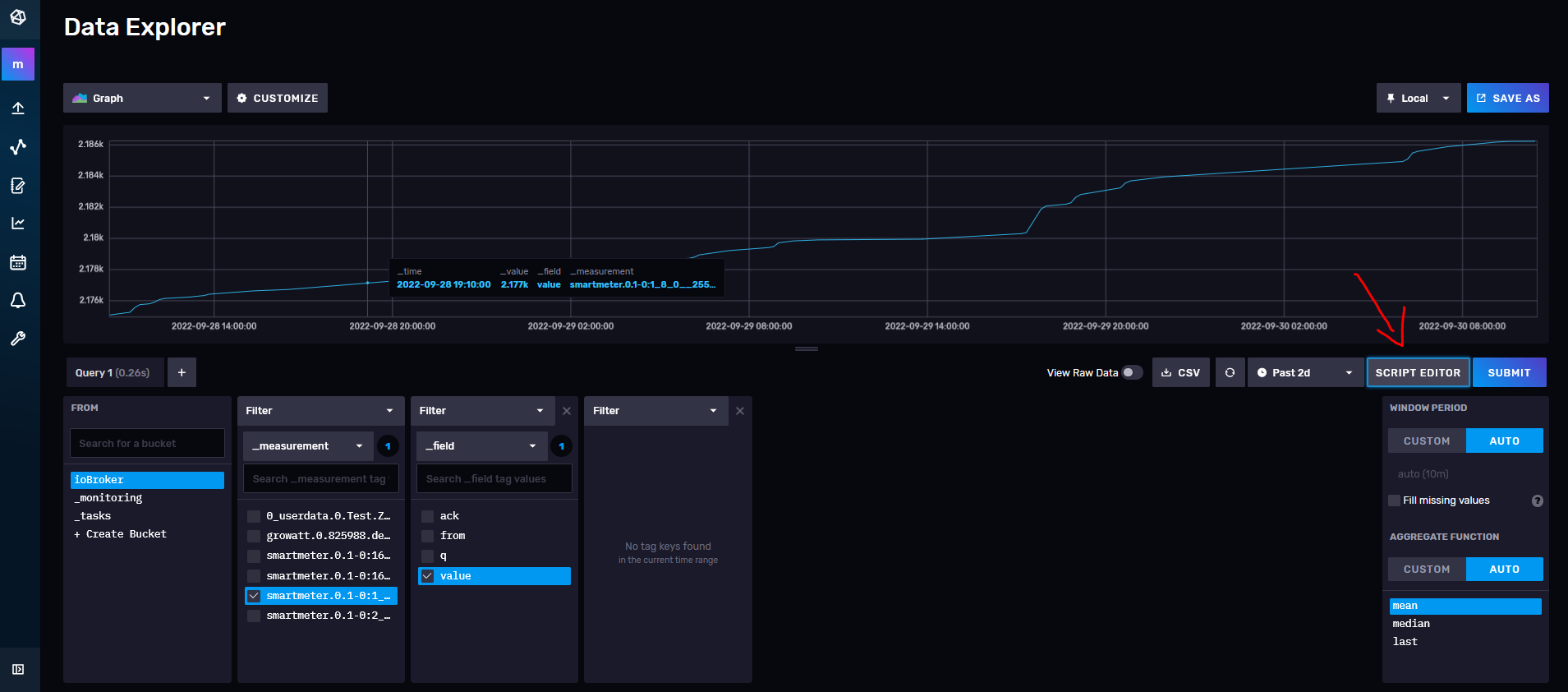Image resolution: width=1568 pixels, height=692 pixels.
Task: Toggle View Raw Data switch
Action: pos(1133,372)
